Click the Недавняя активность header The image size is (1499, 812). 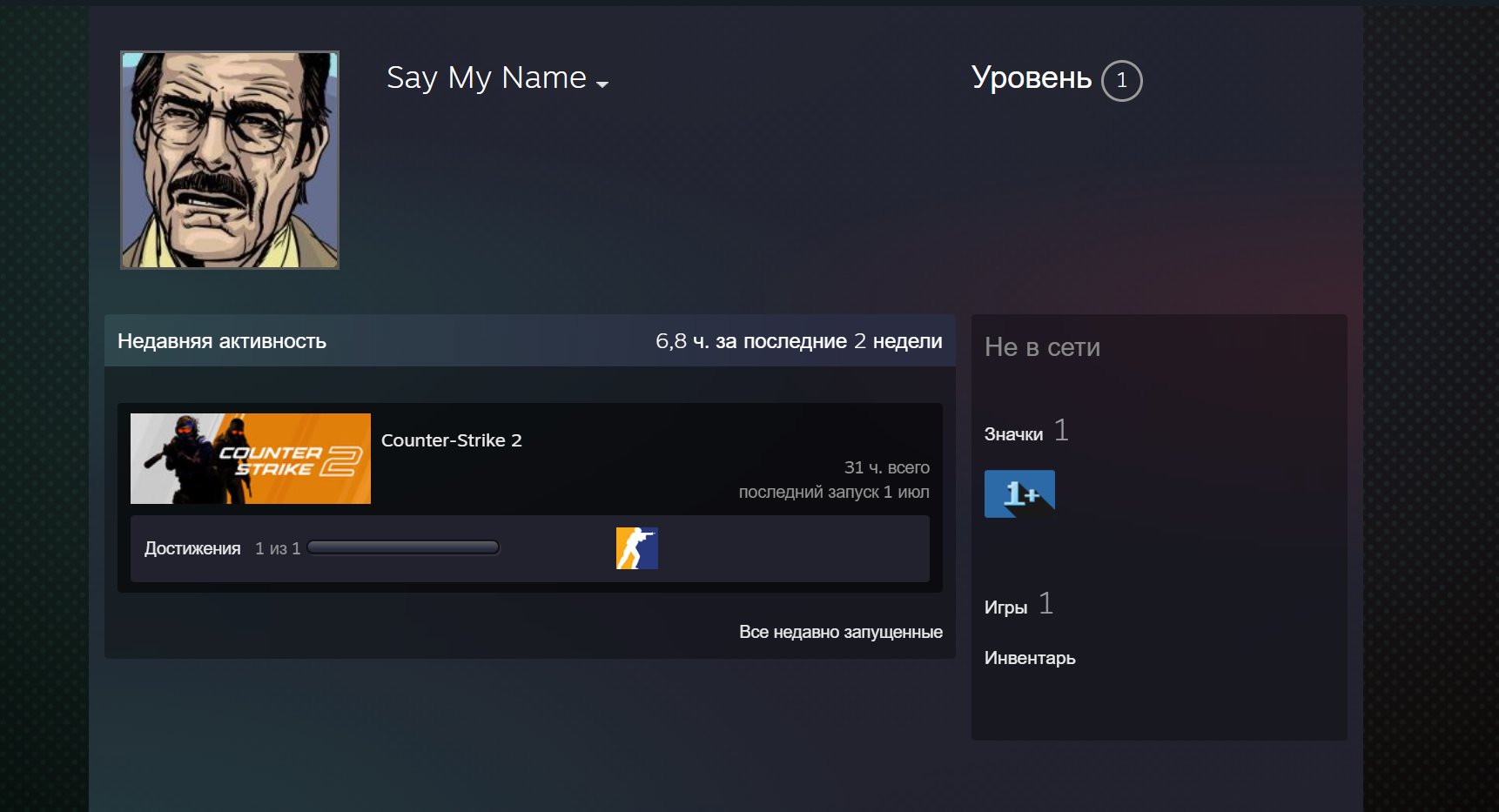pyautogui.click(x=222, y=341)
